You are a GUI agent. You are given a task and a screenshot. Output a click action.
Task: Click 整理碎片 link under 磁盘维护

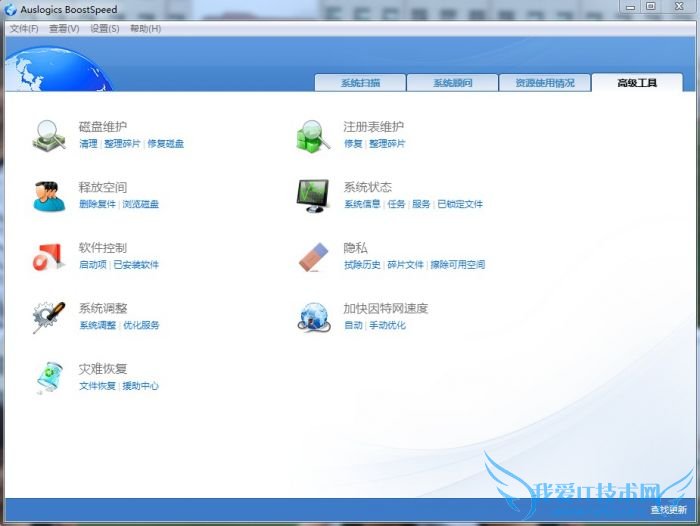pyautogui.click(x=122, y=144)
